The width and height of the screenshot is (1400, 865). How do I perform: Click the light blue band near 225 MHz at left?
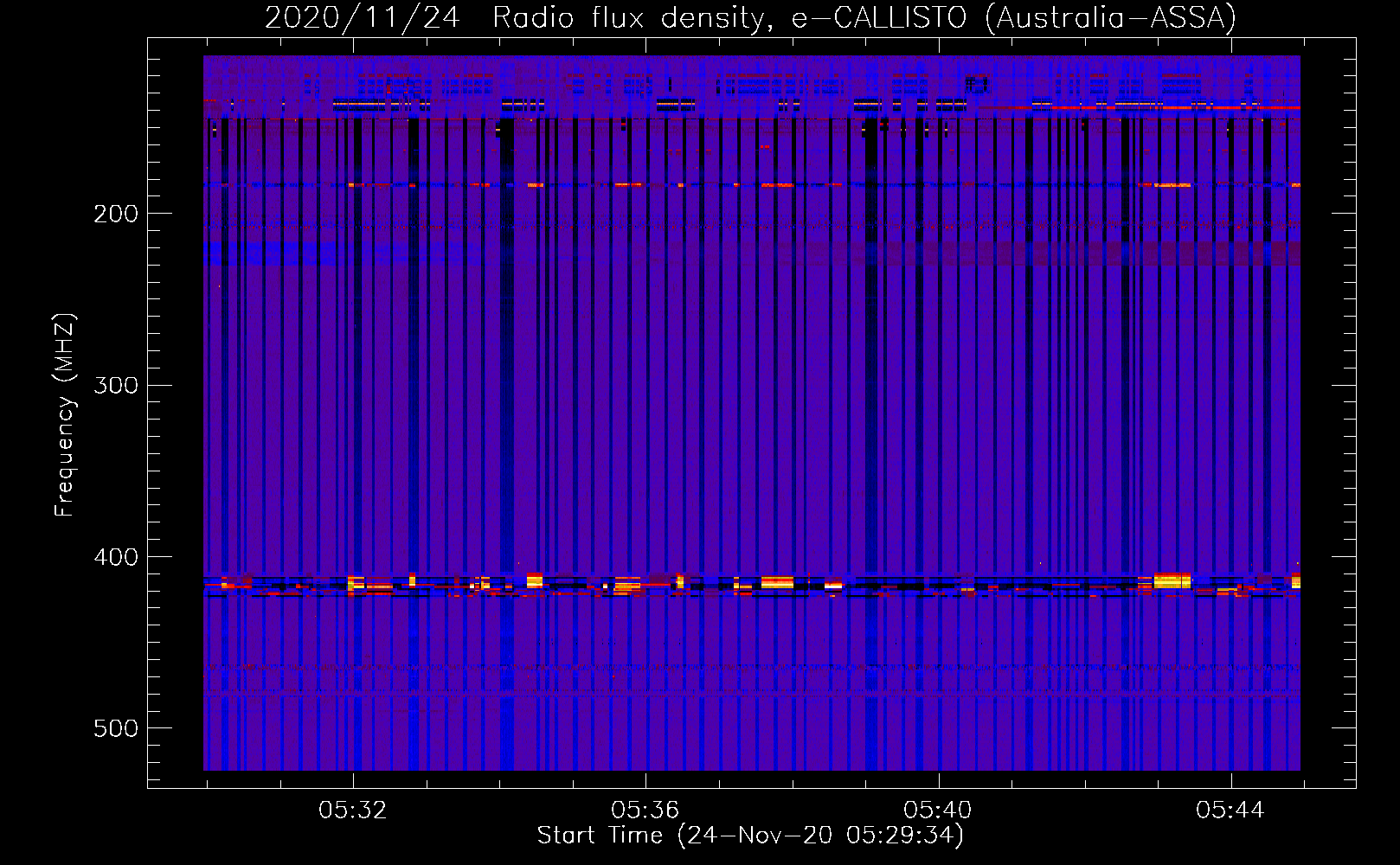260,253
